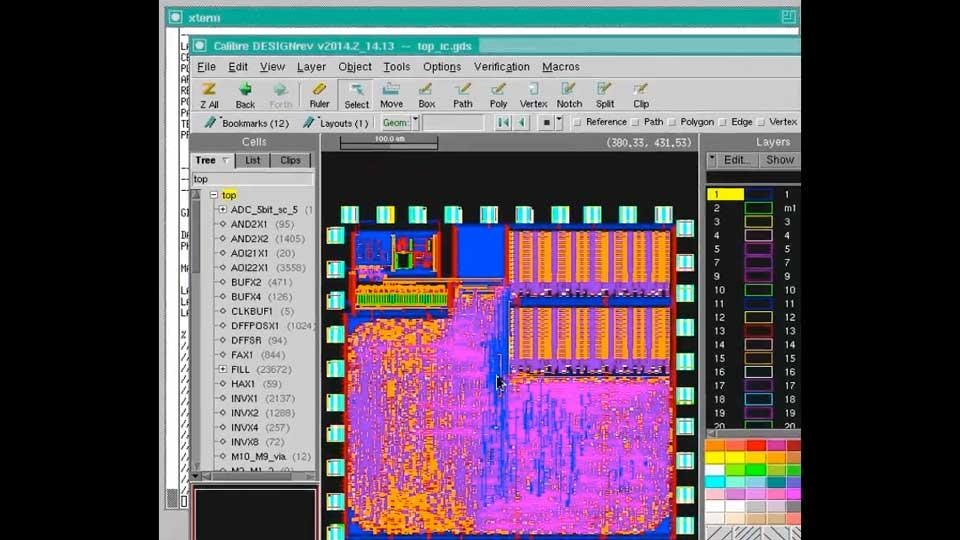Pick the Box drawing tool

pos(427,95)
